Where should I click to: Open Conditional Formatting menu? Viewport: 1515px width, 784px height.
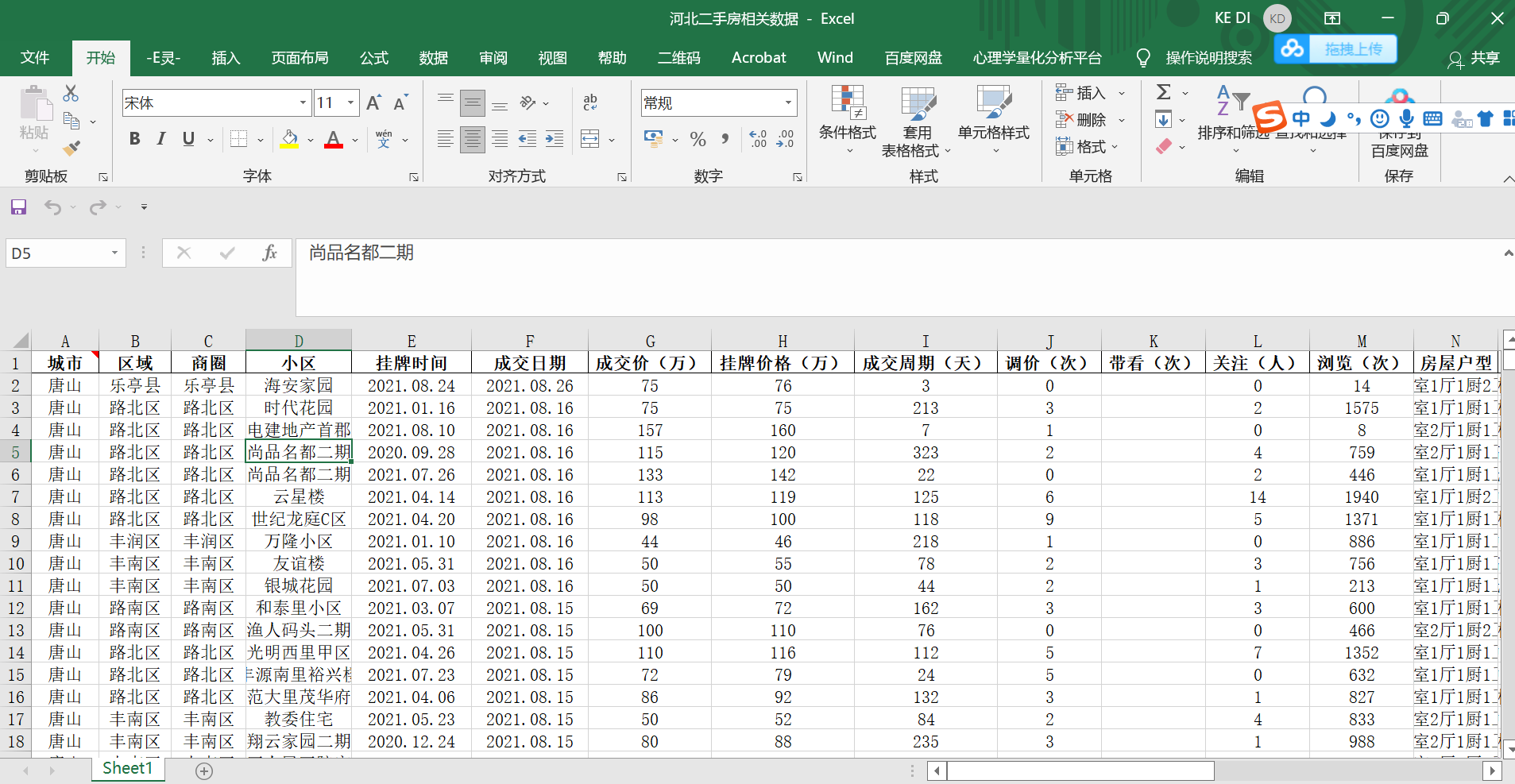click(847, 121)
